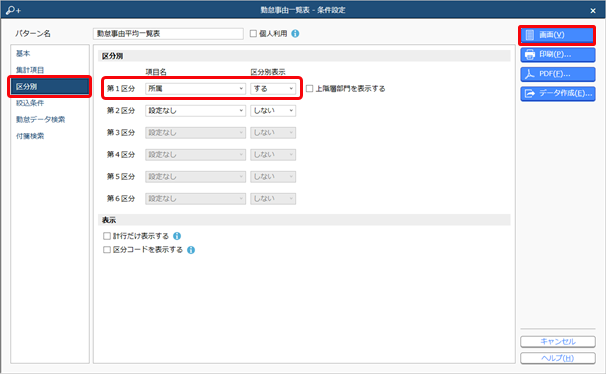Screen dimensions: 606x374
Task: Select the 基本 tab in sidebar
Action: [x=50, y=53]
